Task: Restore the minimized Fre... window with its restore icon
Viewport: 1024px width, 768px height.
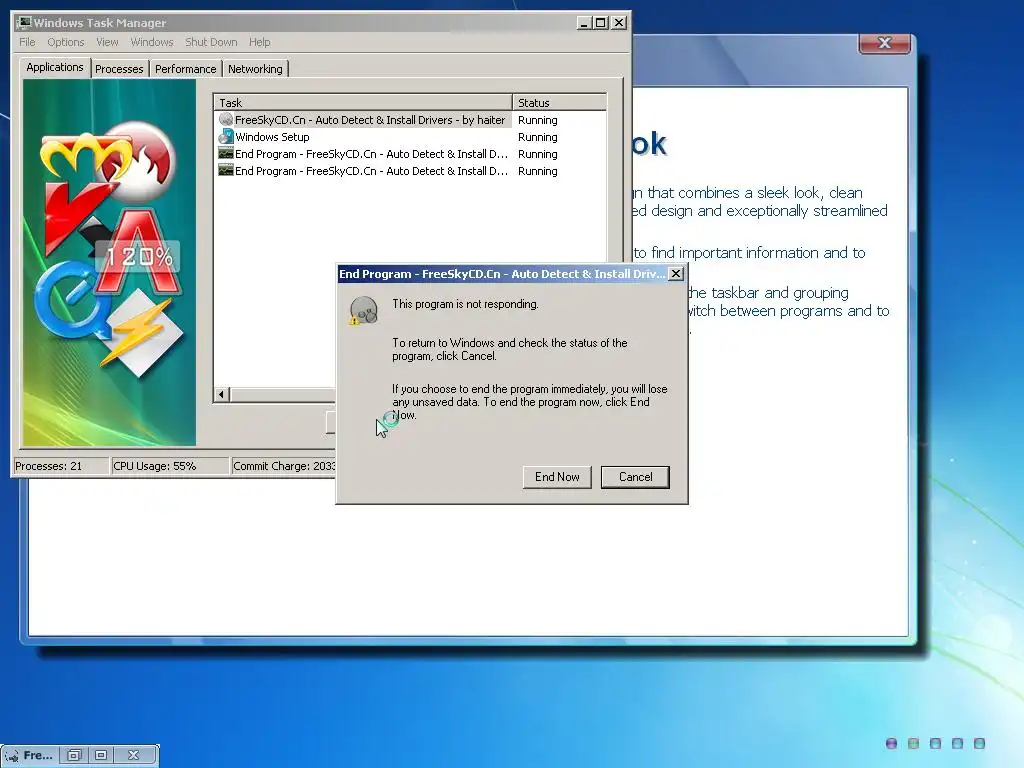Action: point(74,755)
